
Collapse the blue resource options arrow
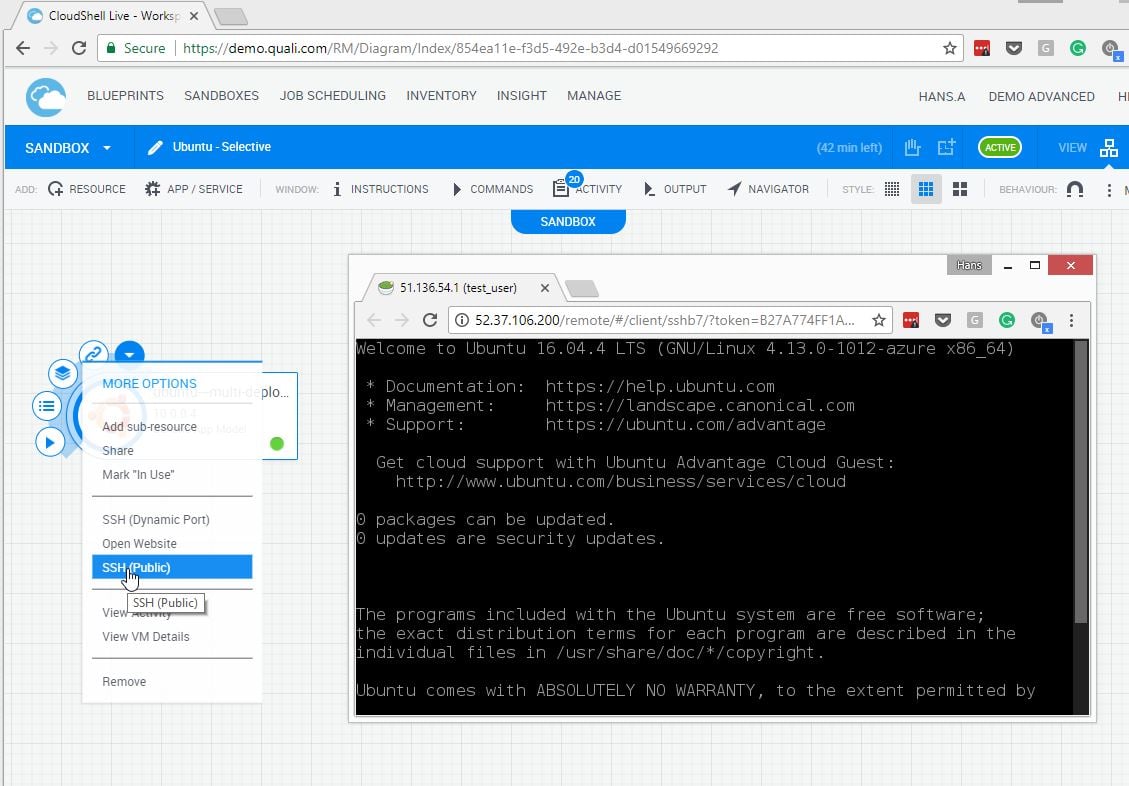(130, 353)
